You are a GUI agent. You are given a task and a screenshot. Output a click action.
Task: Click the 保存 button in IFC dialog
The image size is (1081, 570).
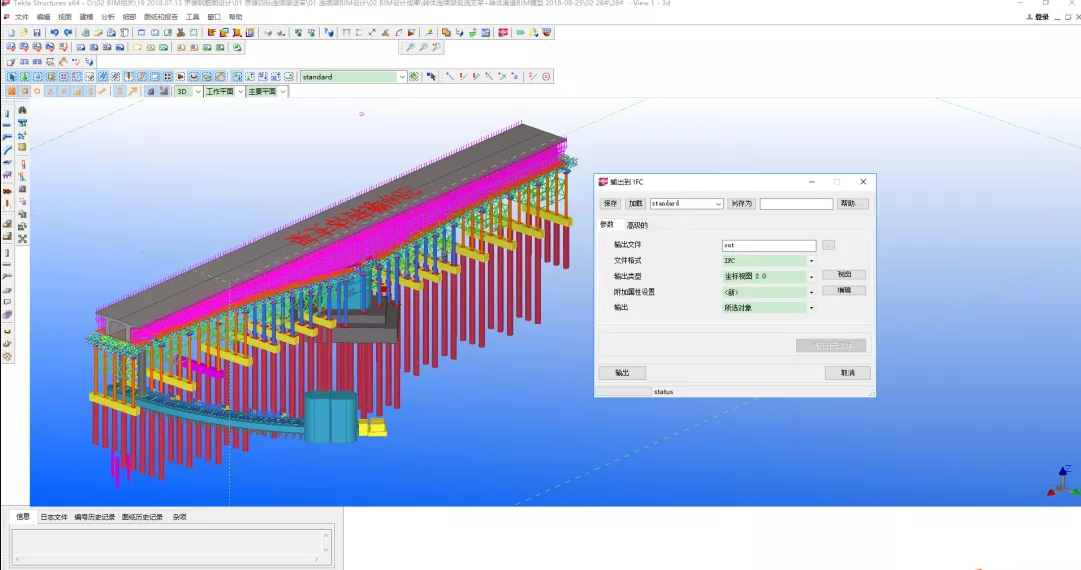[610, 203]
